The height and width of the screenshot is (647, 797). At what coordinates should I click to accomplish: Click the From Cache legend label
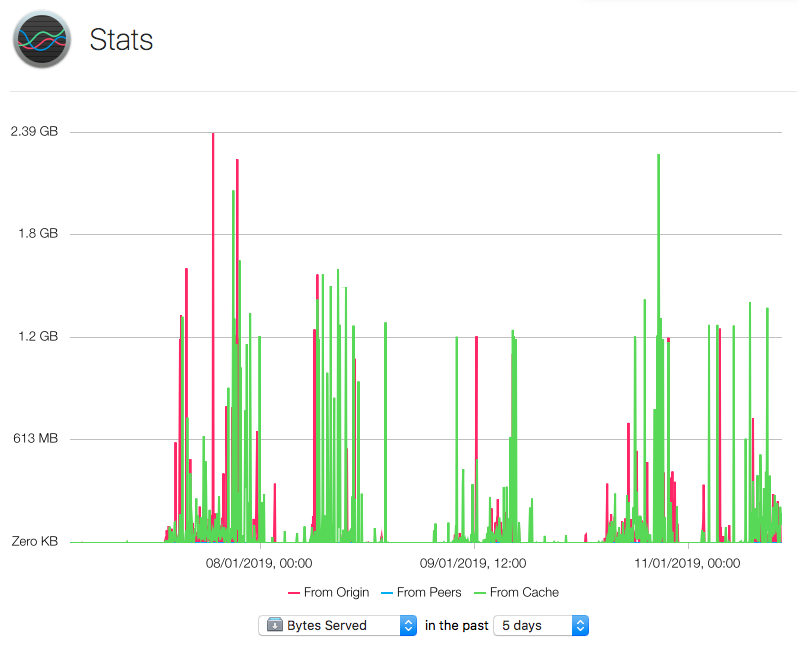point(524,592)
